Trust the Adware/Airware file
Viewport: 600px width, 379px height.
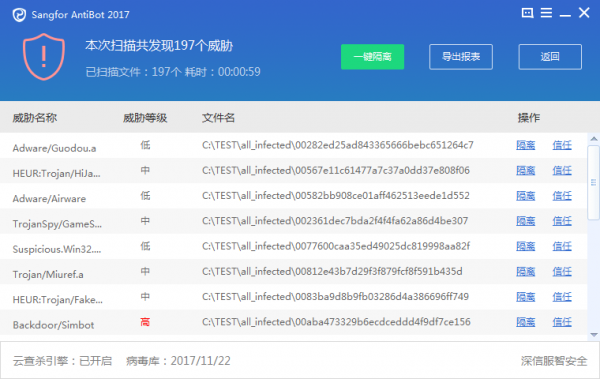(x=562, y=196)
